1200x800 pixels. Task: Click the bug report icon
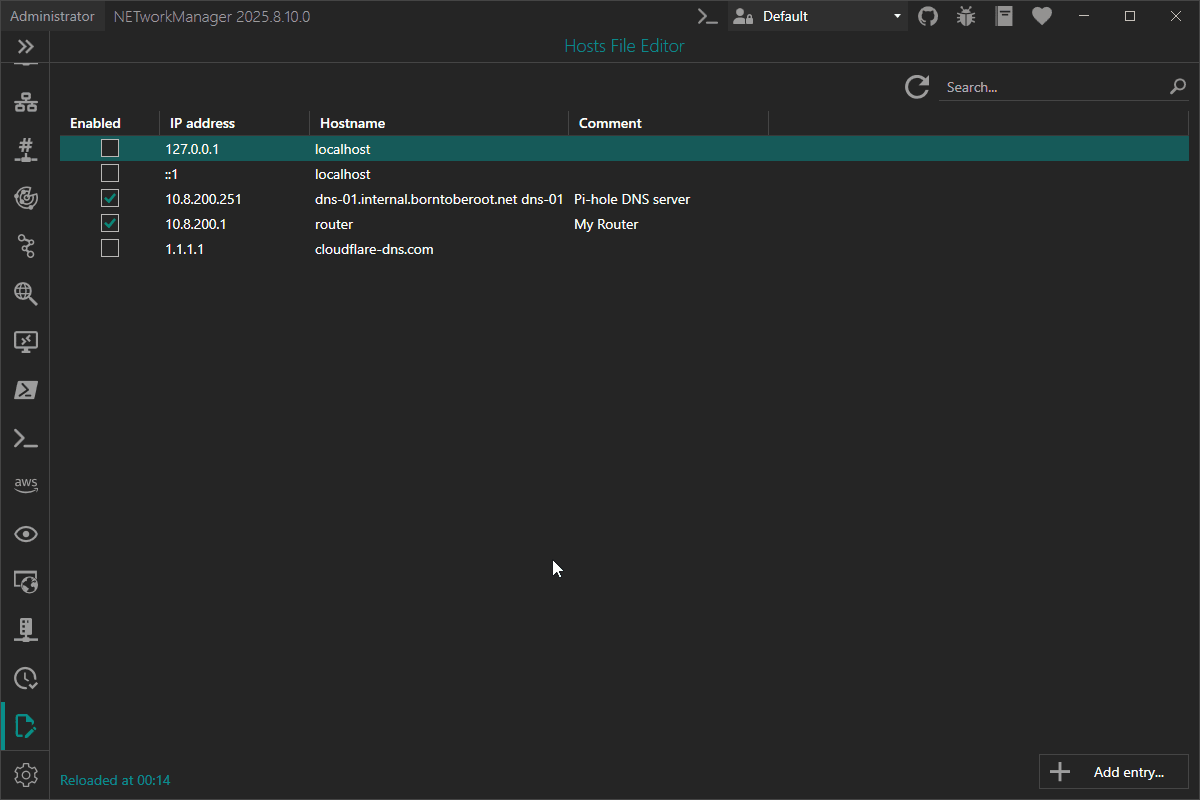(966, 16)
